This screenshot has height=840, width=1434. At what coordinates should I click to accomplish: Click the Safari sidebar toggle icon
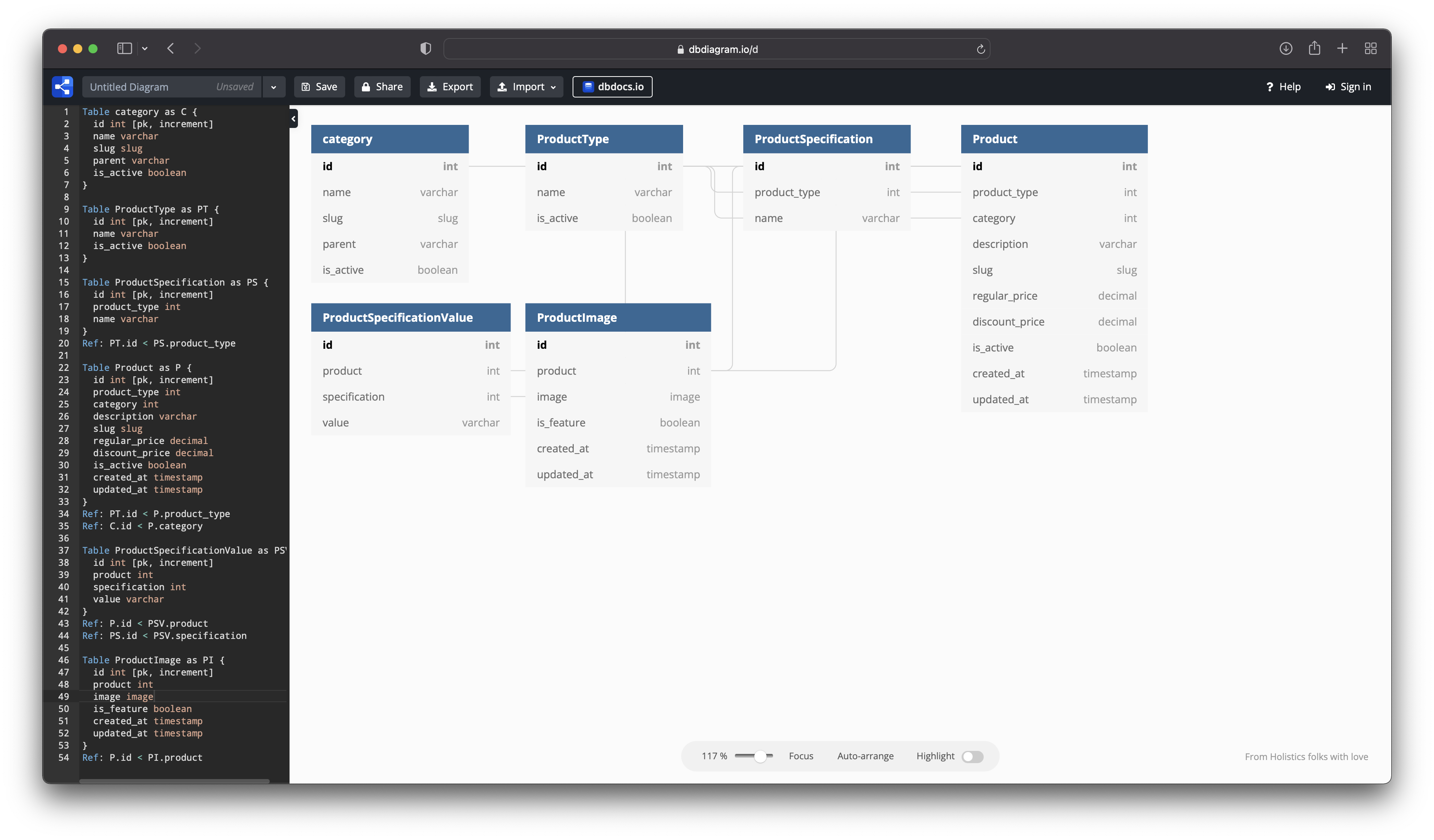click(x=124, y=48)
